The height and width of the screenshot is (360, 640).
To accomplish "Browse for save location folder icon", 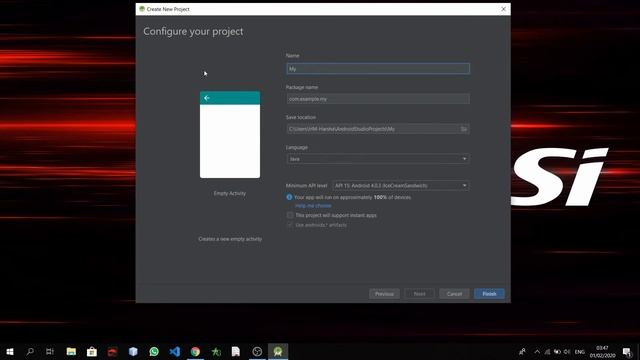I will [x=464, y=129].
